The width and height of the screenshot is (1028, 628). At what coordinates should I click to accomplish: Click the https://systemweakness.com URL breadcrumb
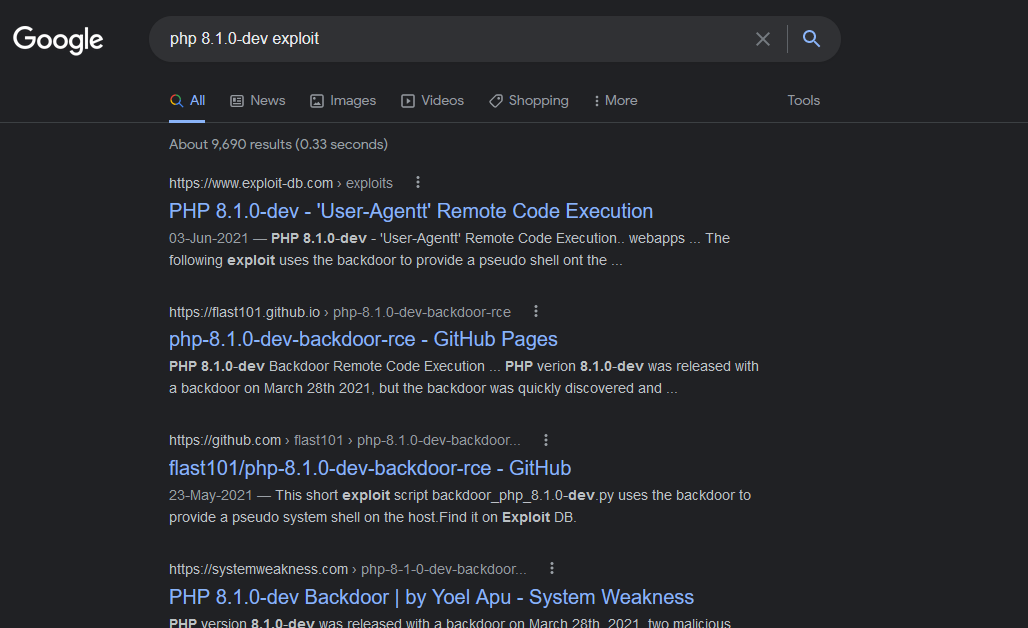[x=347, y=569]
